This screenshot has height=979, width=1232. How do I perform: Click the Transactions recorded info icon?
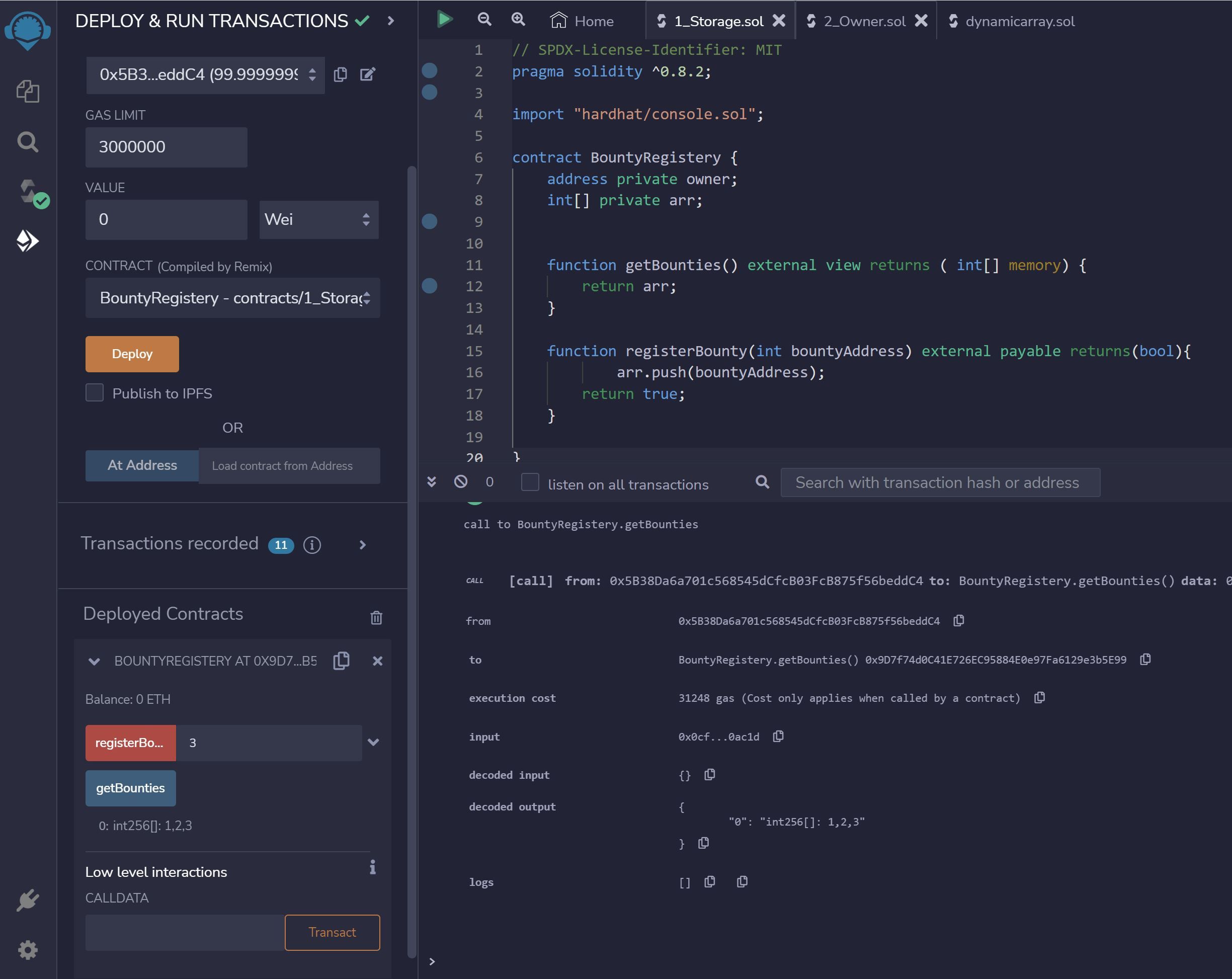point(311,545)
